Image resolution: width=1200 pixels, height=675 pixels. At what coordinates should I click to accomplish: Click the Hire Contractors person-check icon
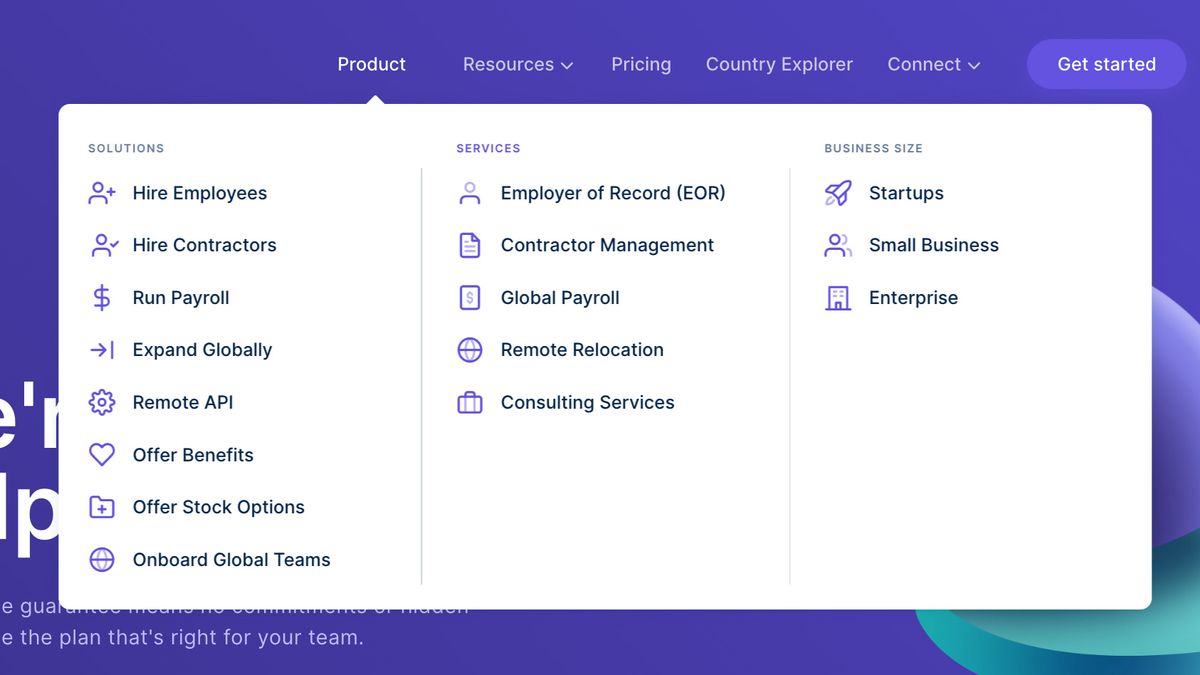pos(101,245)
